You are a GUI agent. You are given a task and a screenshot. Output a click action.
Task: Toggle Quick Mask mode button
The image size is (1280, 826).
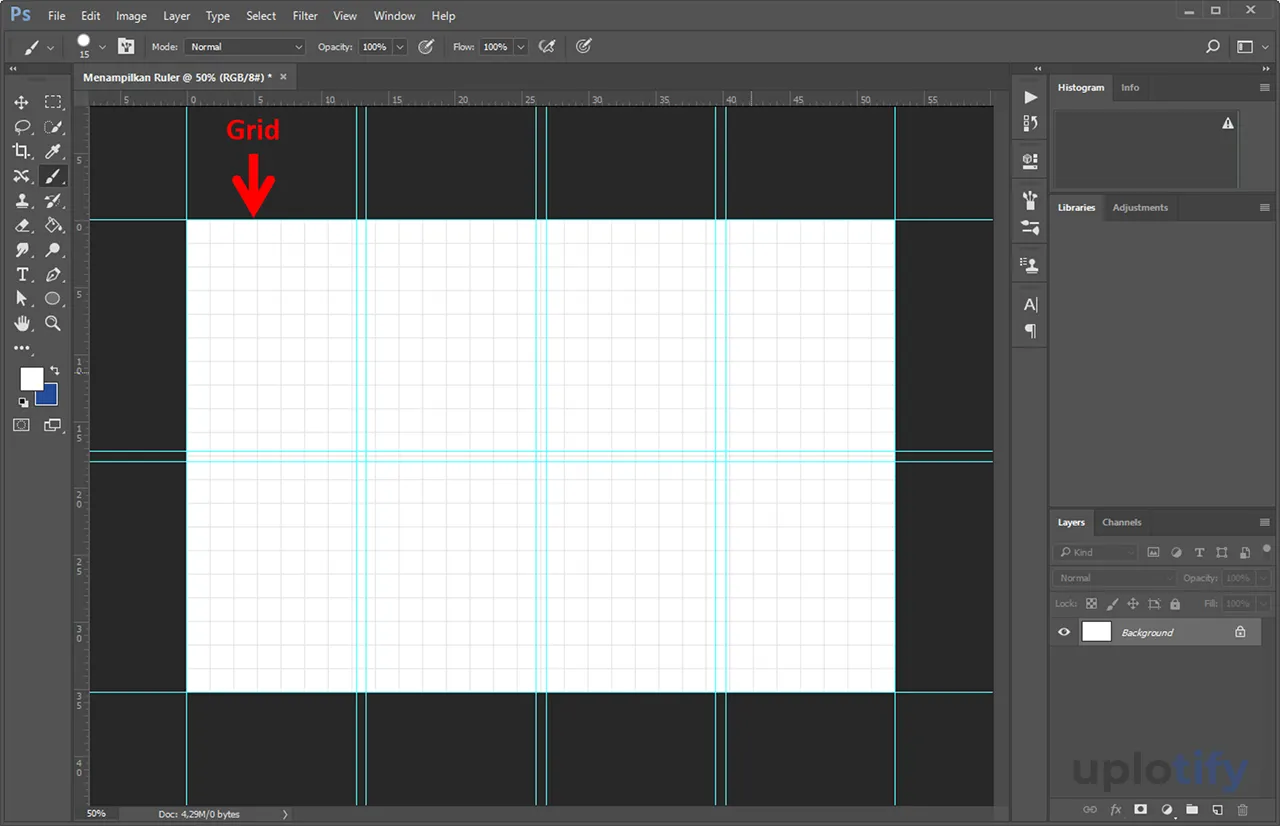point(21,425)
